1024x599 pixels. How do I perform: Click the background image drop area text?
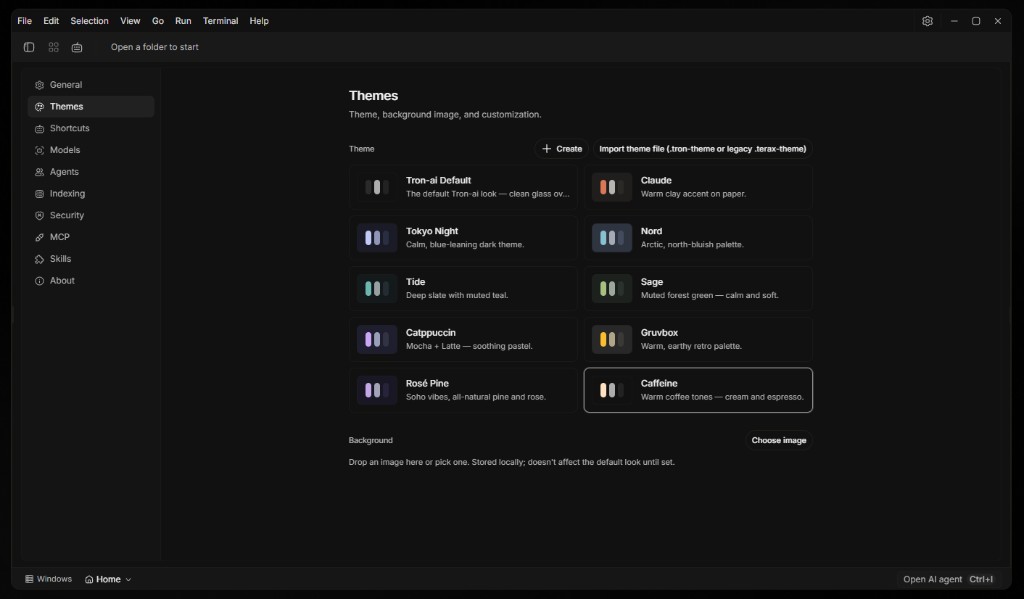[x=511, y=462]
